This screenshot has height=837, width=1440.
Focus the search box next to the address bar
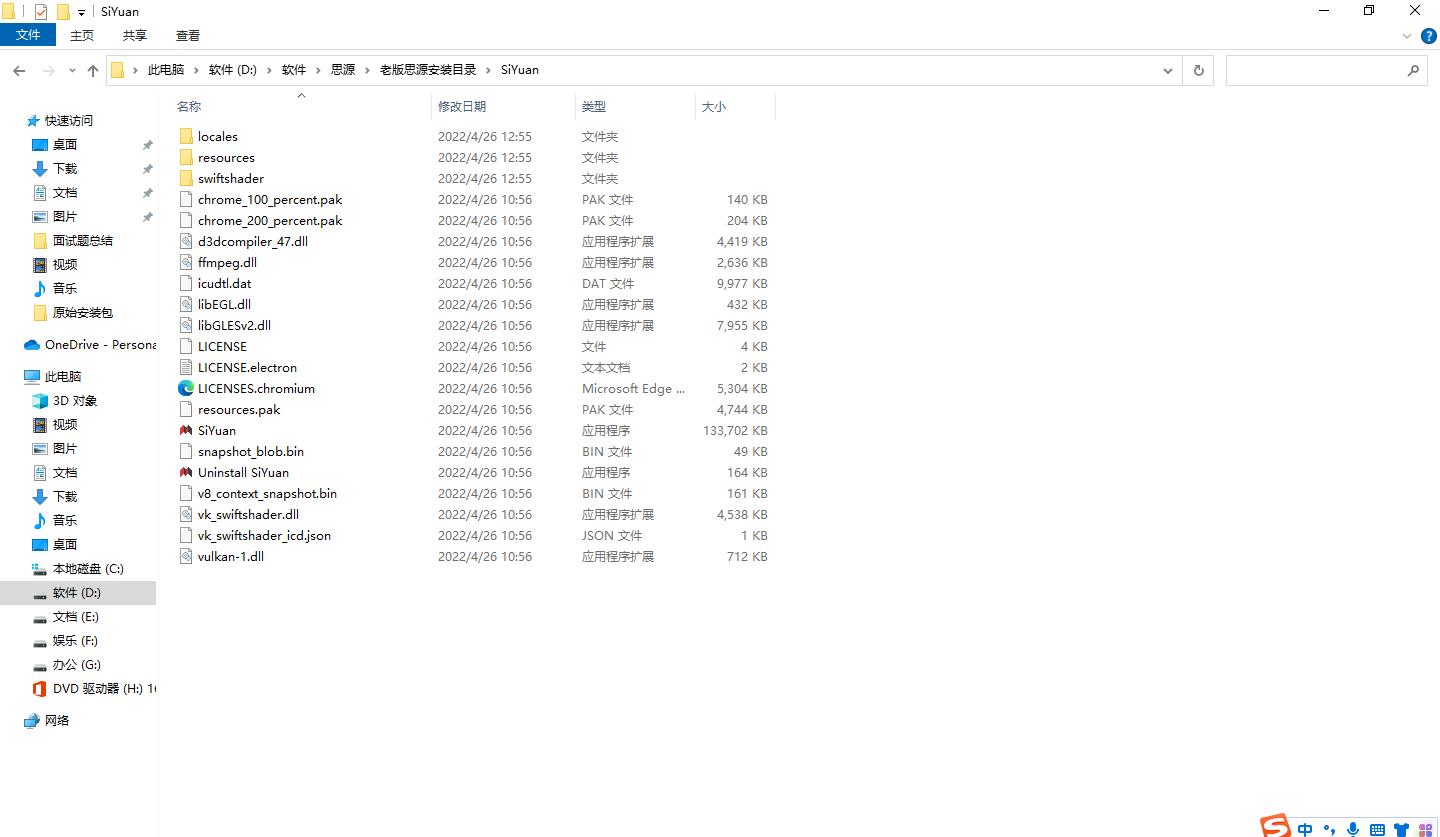pyautogui.click(x=1326, y=70)
